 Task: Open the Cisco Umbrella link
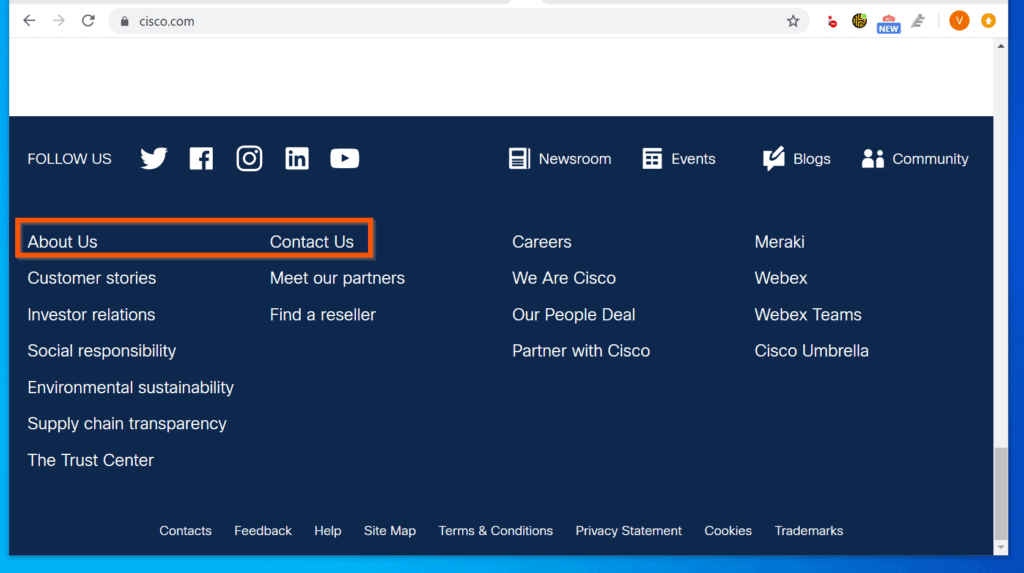pyautogui.click(x=811, y=351)
